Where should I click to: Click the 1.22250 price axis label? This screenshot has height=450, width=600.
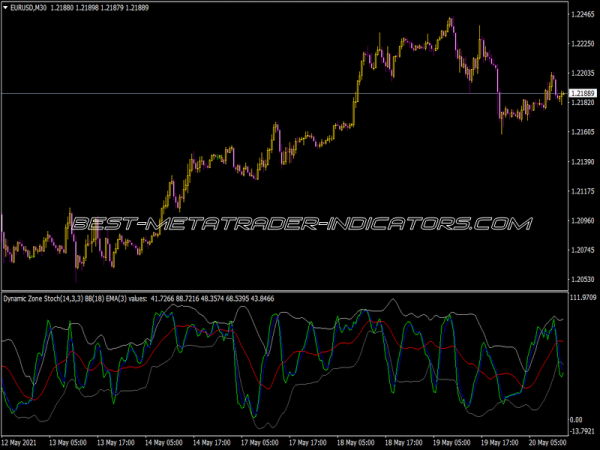[582, 44]
